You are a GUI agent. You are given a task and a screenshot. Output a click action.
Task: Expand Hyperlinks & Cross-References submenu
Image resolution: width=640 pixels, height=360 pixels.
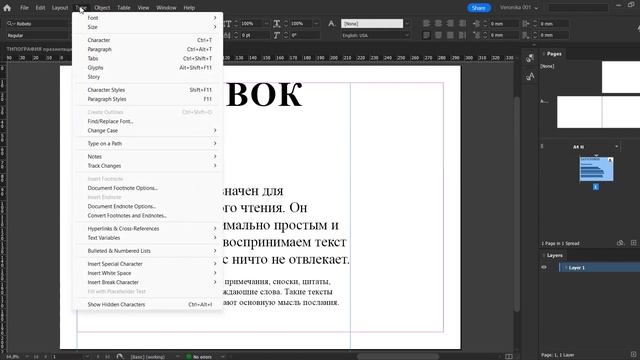(x=148, y=229)
